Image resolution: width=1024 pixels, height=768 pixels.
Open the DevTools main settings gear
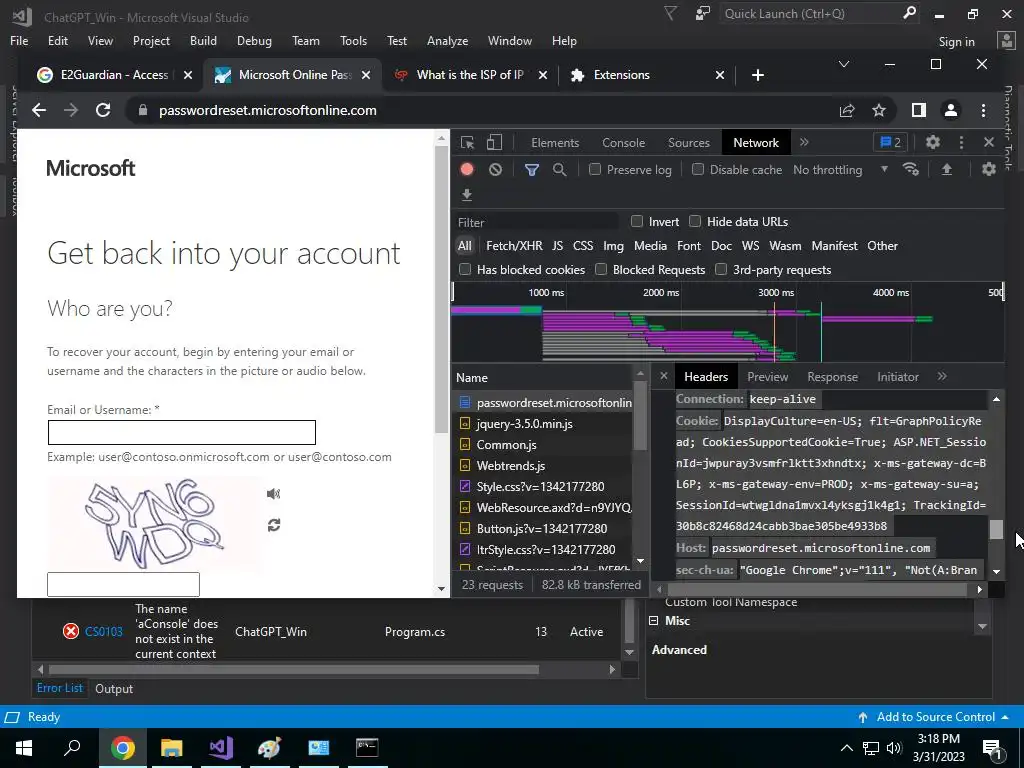pyautogui.click(x=933, y=142)
